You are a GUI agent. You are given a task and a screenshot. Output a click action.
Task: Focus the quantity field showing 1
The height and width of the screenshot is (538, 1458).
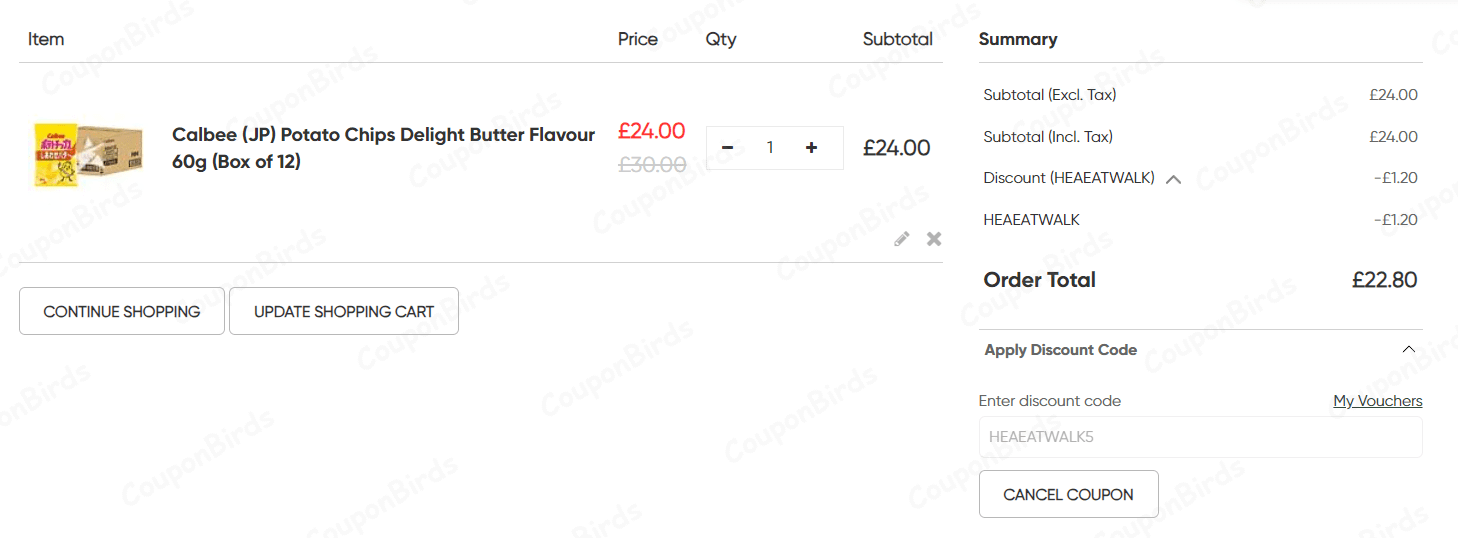(x=770, y=148)
